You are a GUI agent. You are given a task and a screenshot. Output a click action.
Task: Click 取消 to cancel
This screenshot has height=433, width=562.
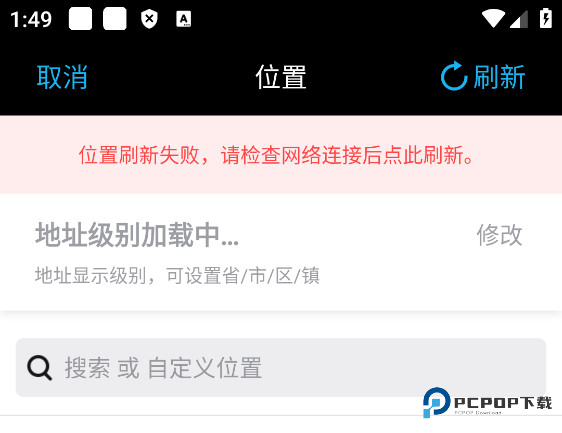[62, 77]
